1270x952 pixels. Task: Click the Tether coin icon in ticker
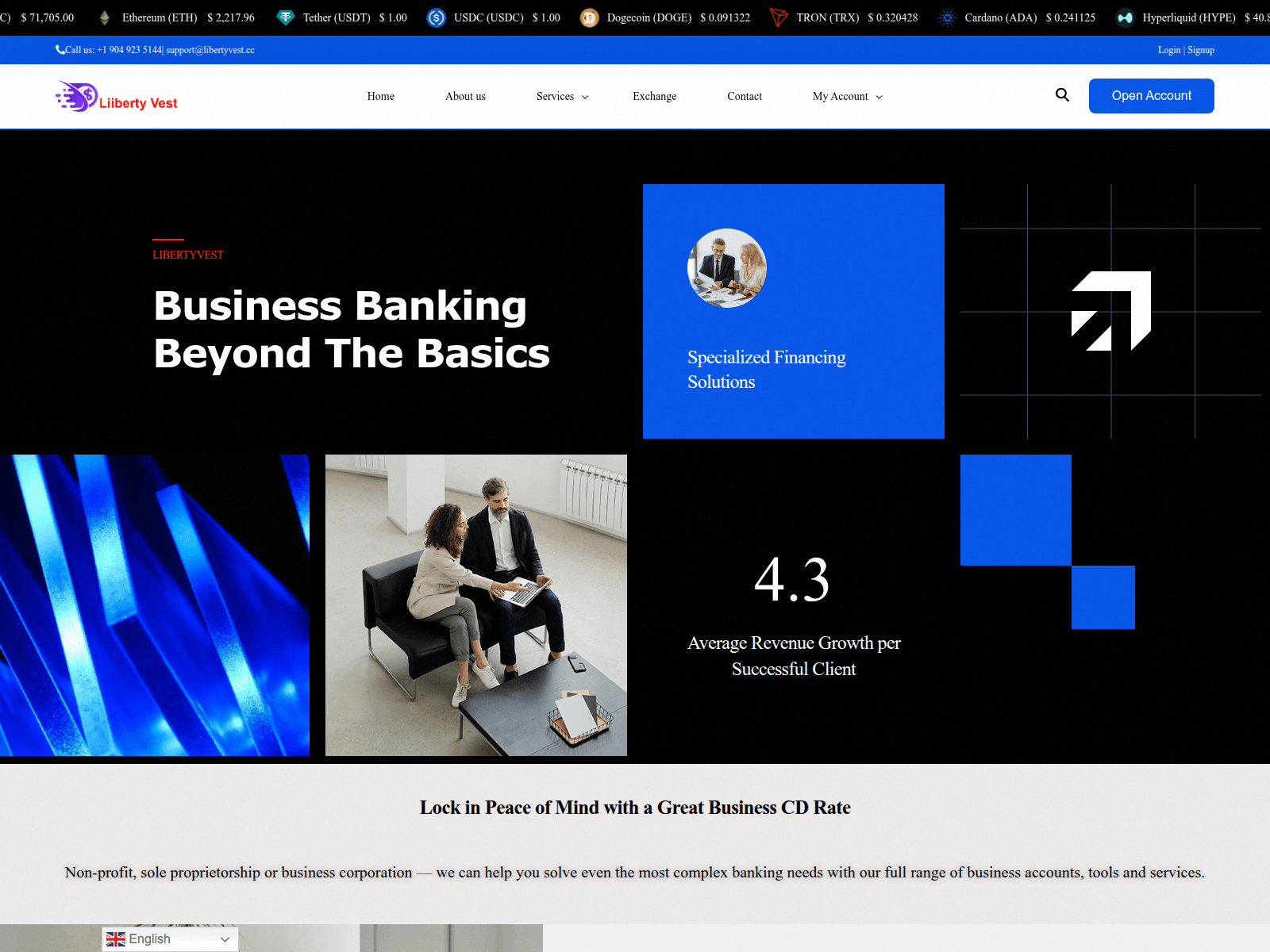pos(286,17)
